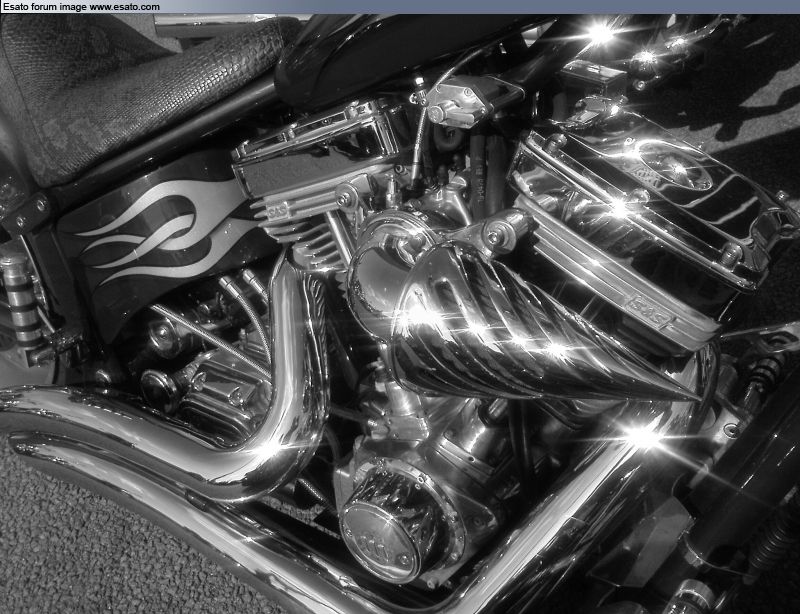The width and height of the screenshot is (800, 614).
Task: Click the sharp tip of the air cleaner
Action: click(x=692, y=398)
